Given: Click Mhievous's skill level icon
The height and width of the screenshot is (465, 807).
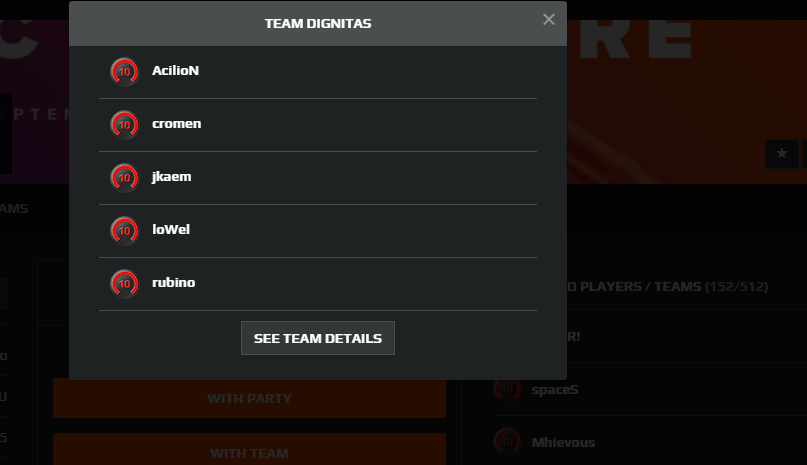Looking at the screenshot, I should pos(507,442).
